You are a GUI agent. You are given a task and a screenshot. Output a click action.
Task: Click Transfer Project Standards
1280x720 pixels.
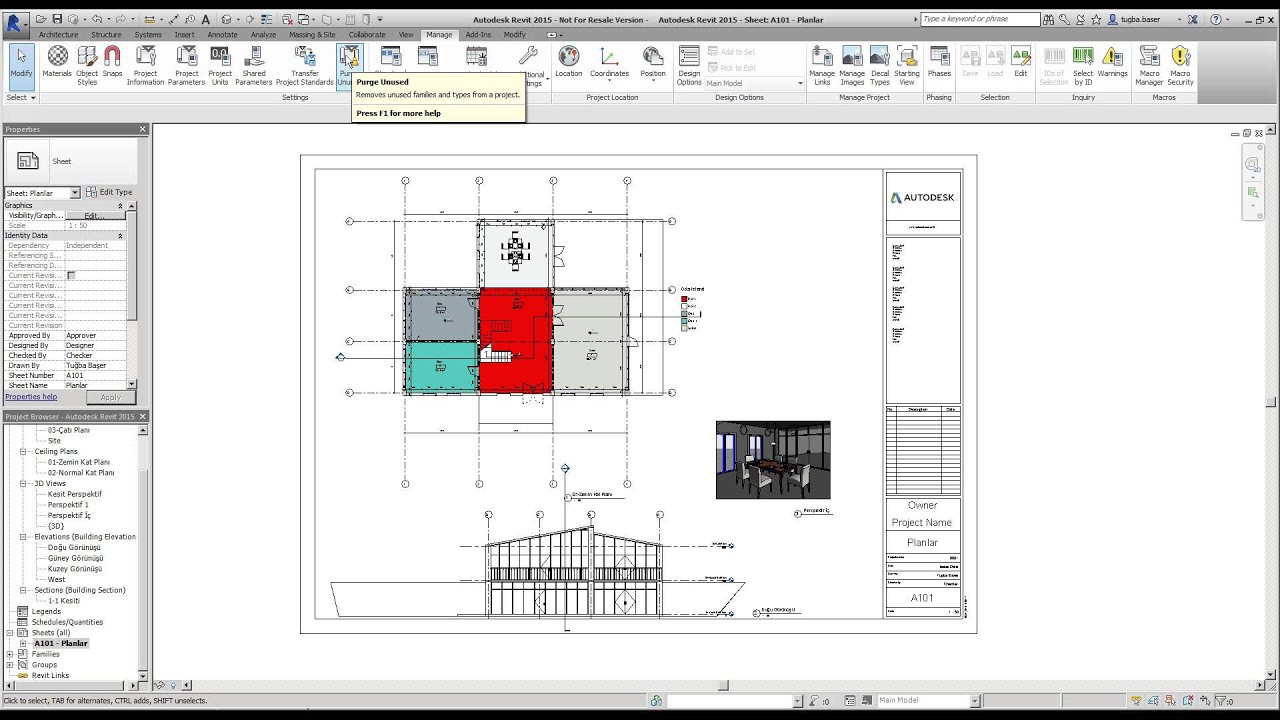point(305,65)
